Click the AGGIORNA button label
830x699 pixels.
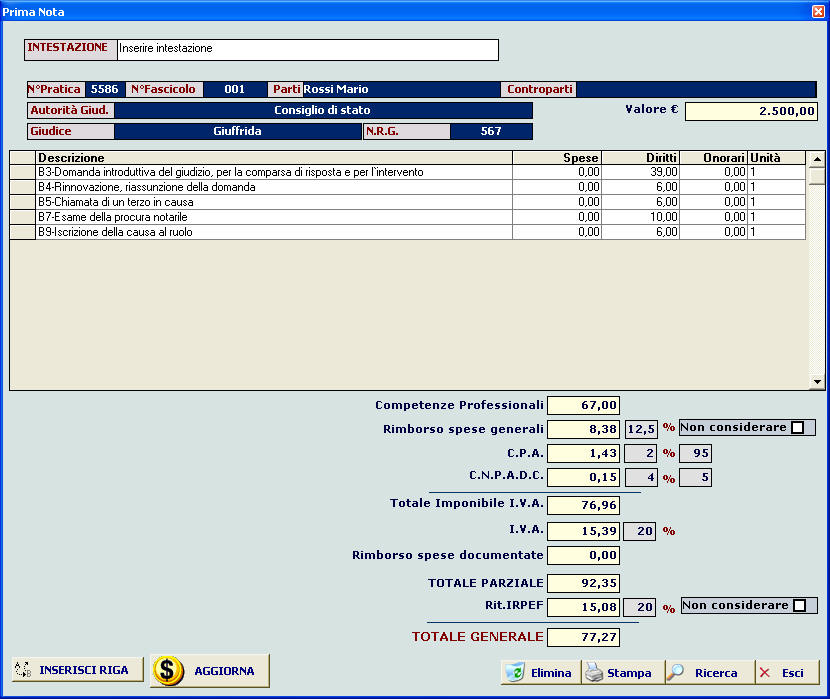pos(224,671)
